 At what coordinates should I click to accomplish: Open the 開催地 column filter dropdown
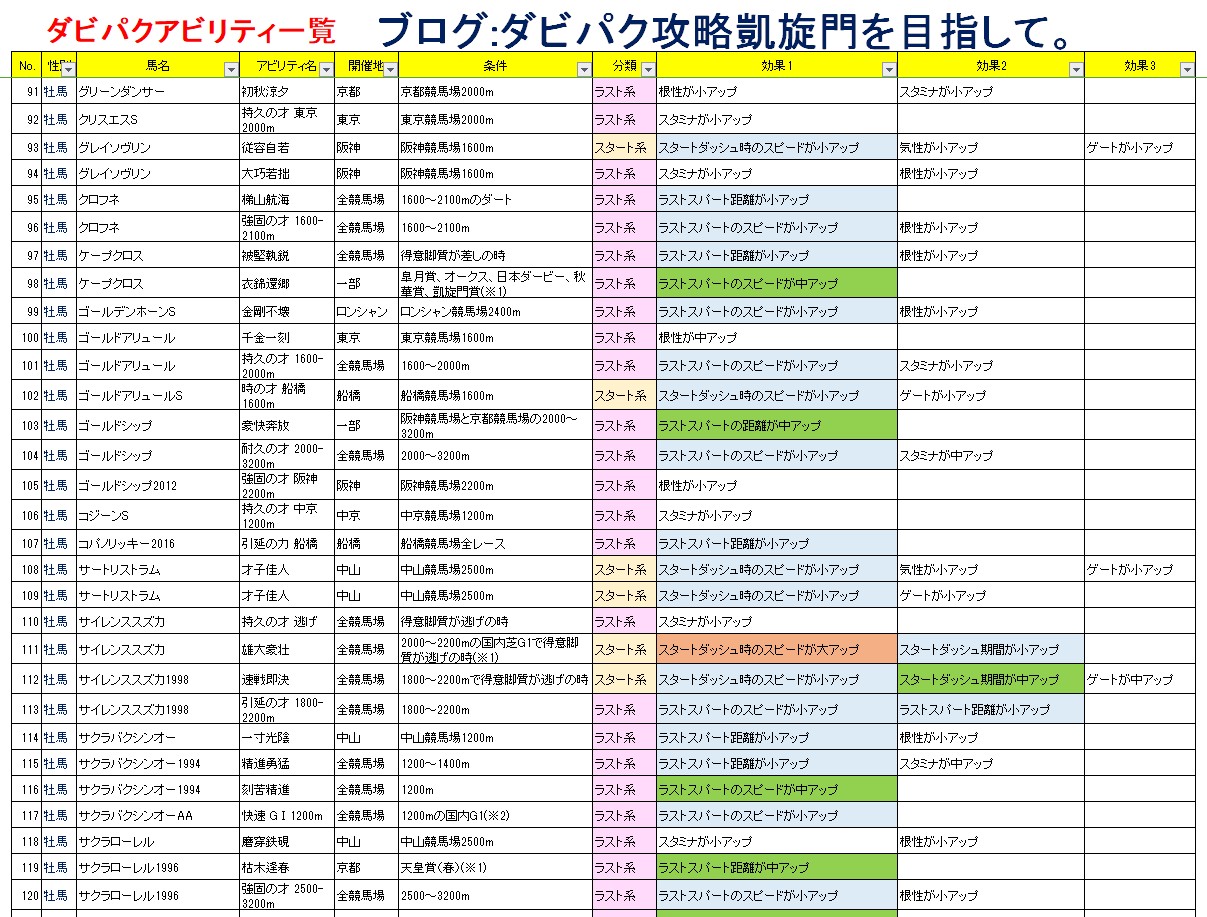point(390,69)
